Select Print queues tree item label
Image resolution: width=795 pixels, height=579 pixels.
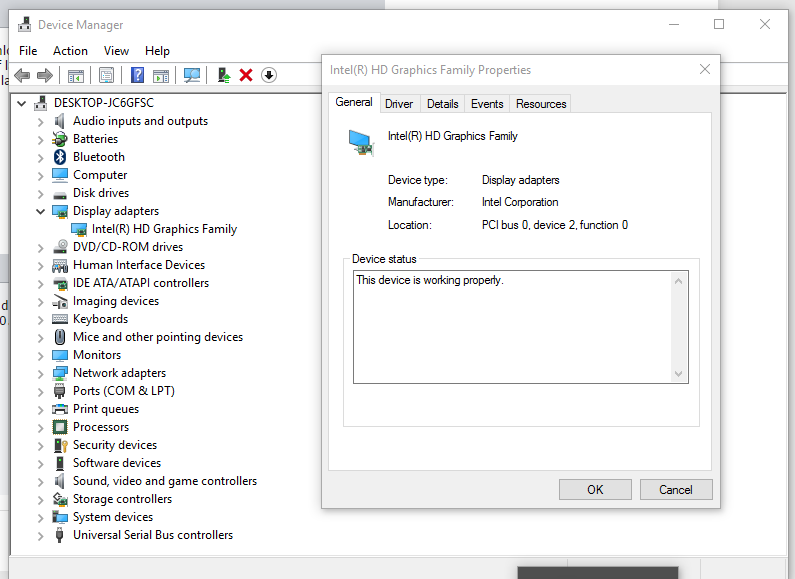coord(106,409)
